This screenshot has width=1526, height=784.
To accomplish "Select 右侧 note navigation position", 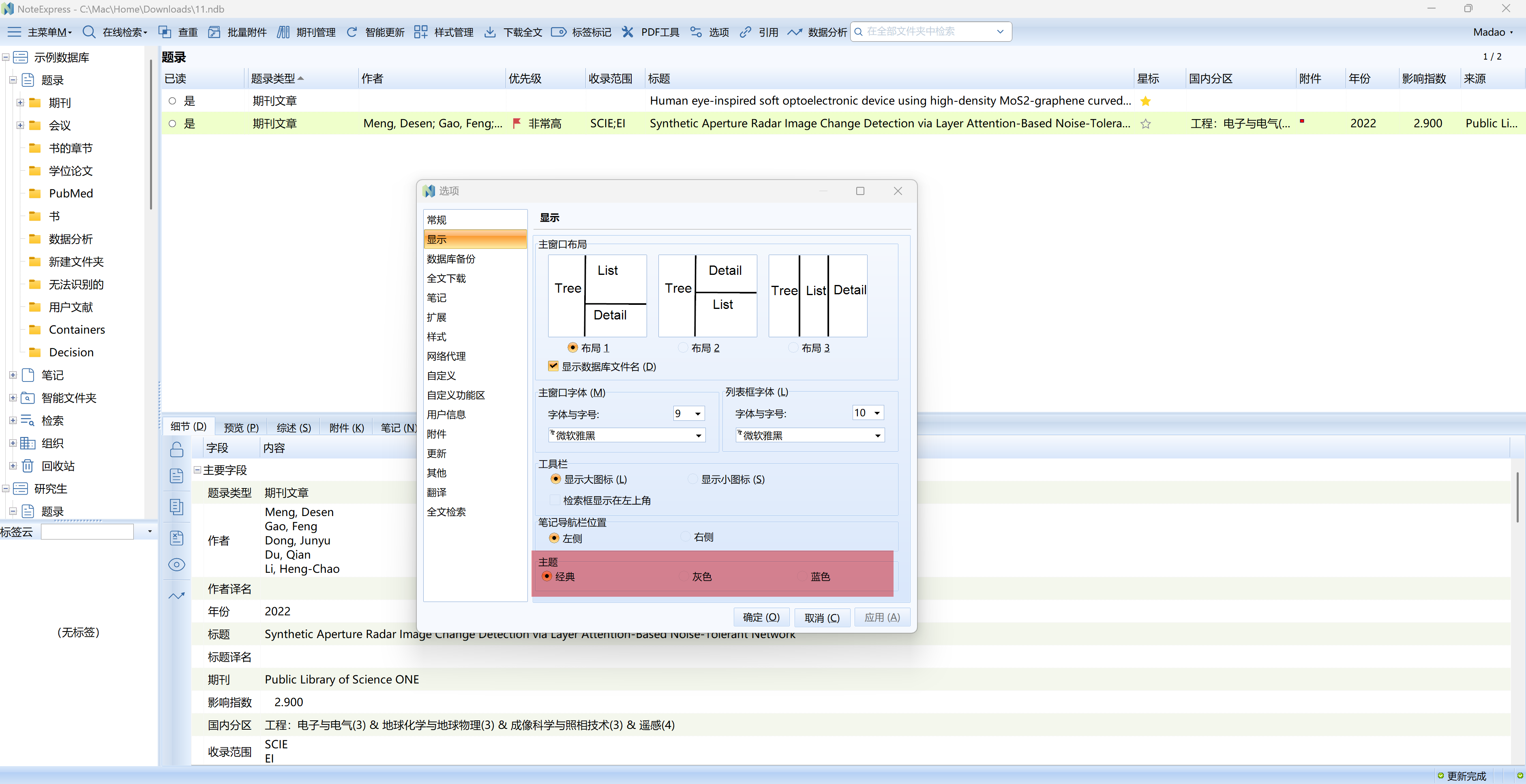I will pyautogui.click(x=686, y=537).
